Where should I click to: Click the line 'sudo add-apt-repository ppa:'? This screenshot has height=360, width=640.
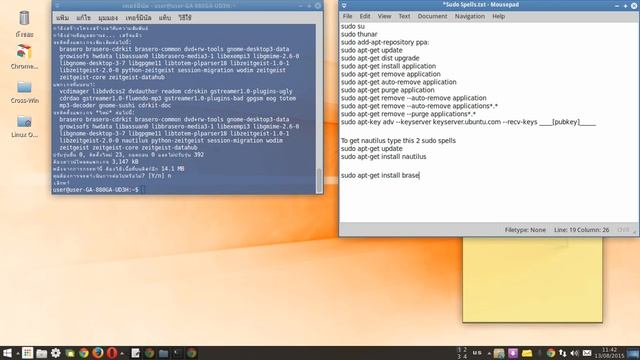click(x=385, y=42)
